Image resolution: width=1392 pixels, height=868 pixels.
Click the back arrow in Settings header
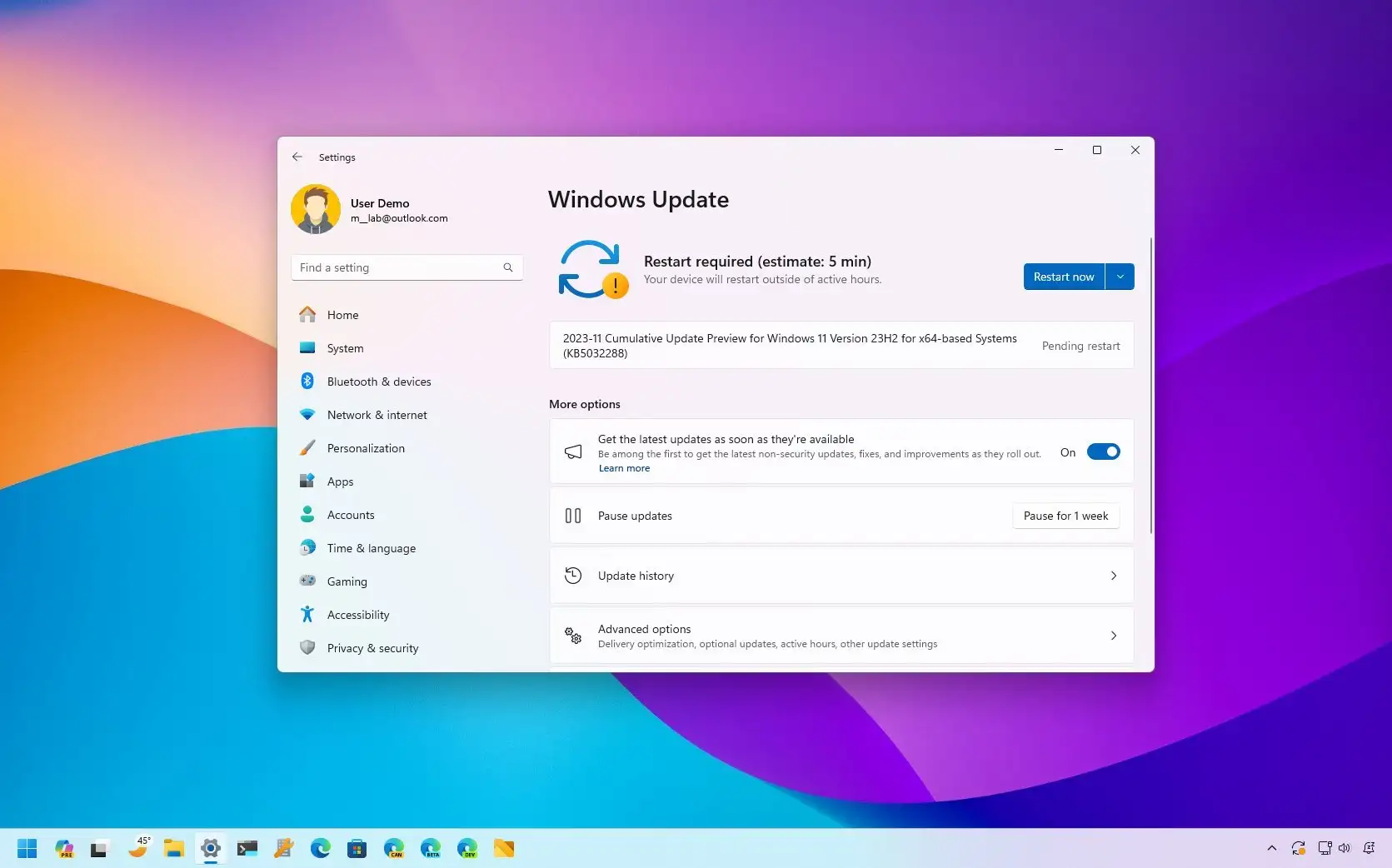[x=297, y=157]
